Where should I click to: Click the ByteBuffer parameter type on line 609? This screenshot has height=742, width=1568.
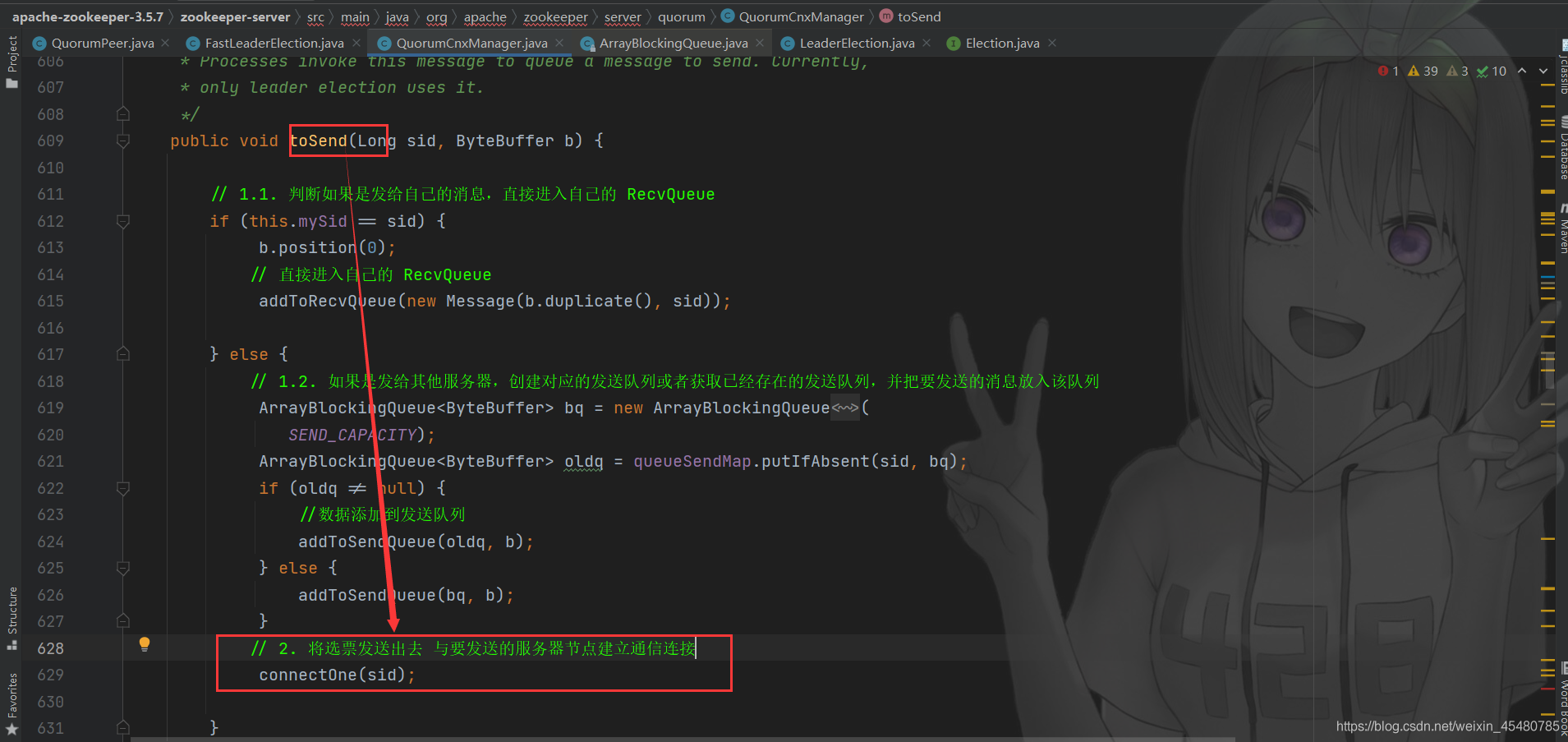(x=505, y=141)
